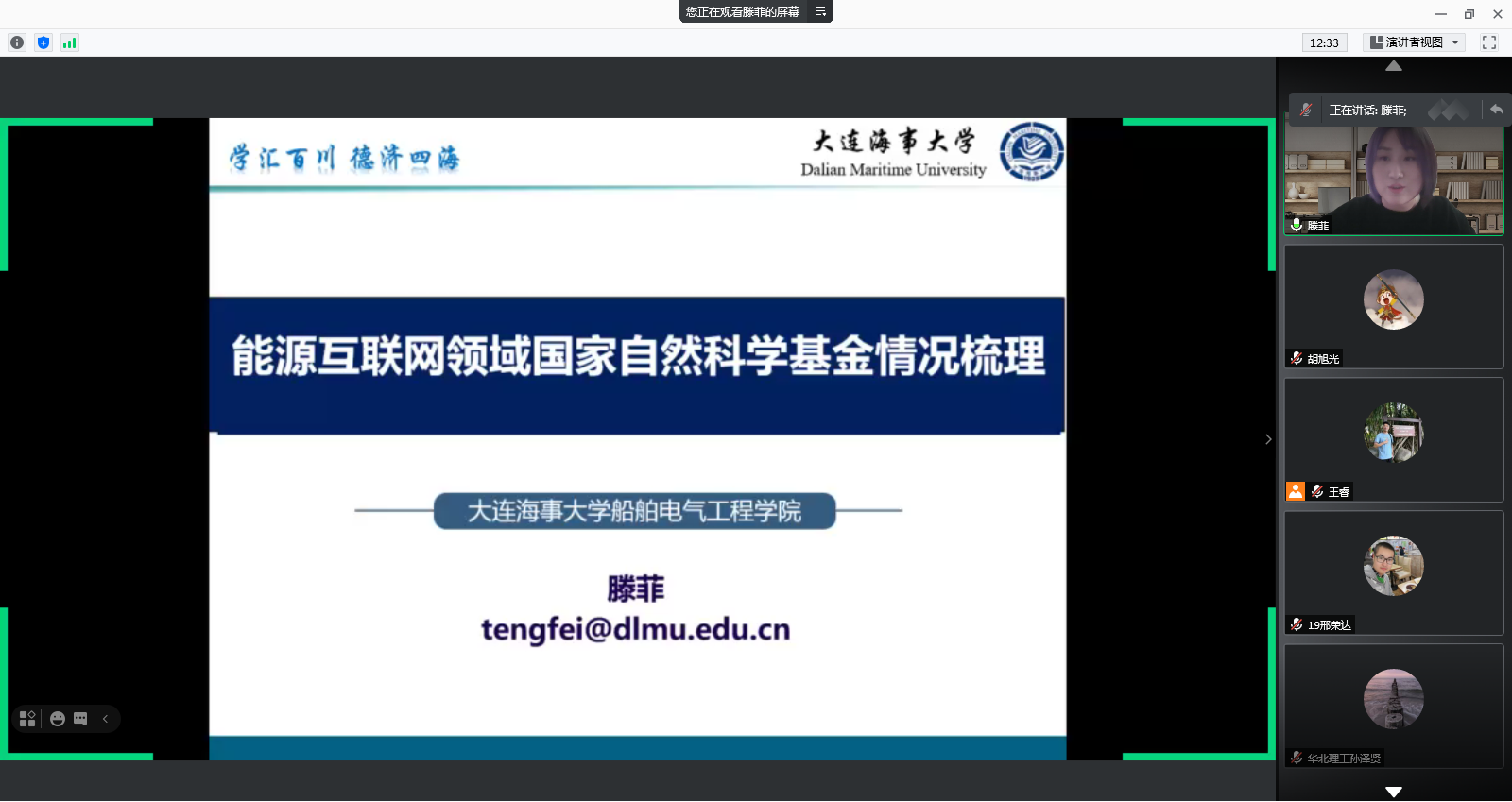Enter full screen mode
The image size is (1512, 802).
pos(1489,43)
